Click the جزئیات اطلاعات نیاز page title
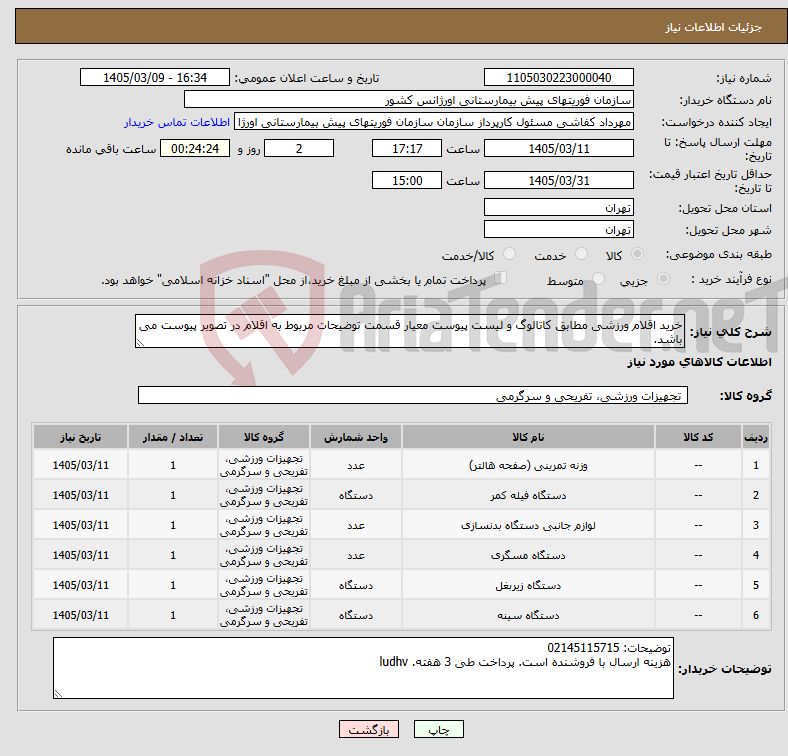The width and height of the screenshot is (788, 756). (714, 27)
